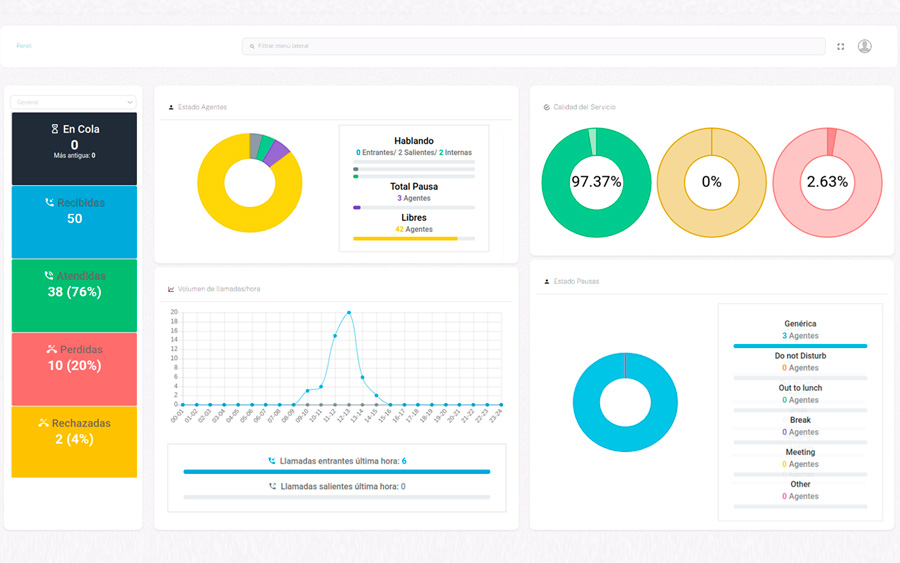Click the Calidad del Servicio title
The height and width of the screenshot is (563, 900).
(x=584, y=107)
